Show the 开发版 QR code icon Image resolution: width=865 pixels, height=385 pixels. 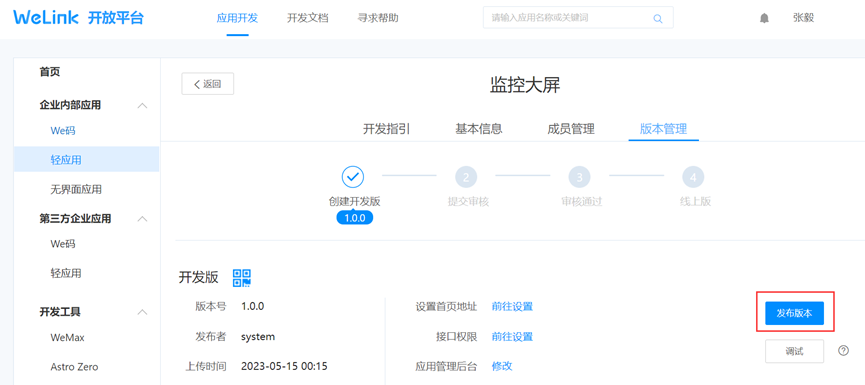point(242,277)
